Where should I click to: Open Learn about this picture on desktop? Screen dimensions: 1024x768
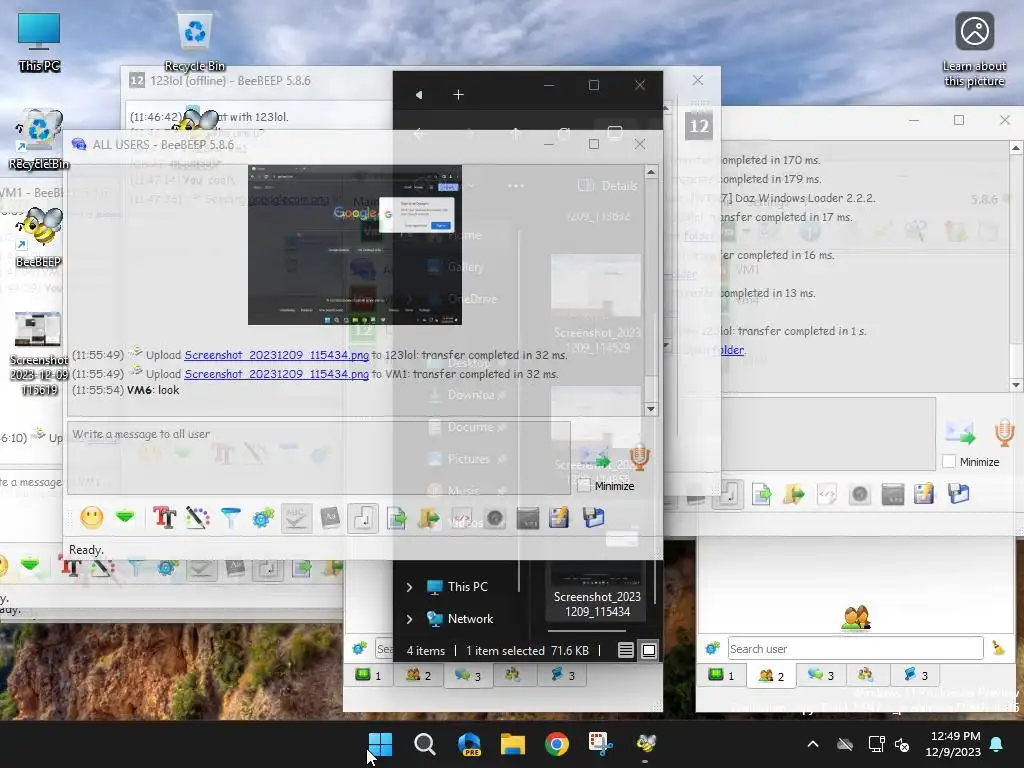tap(974, 50)
